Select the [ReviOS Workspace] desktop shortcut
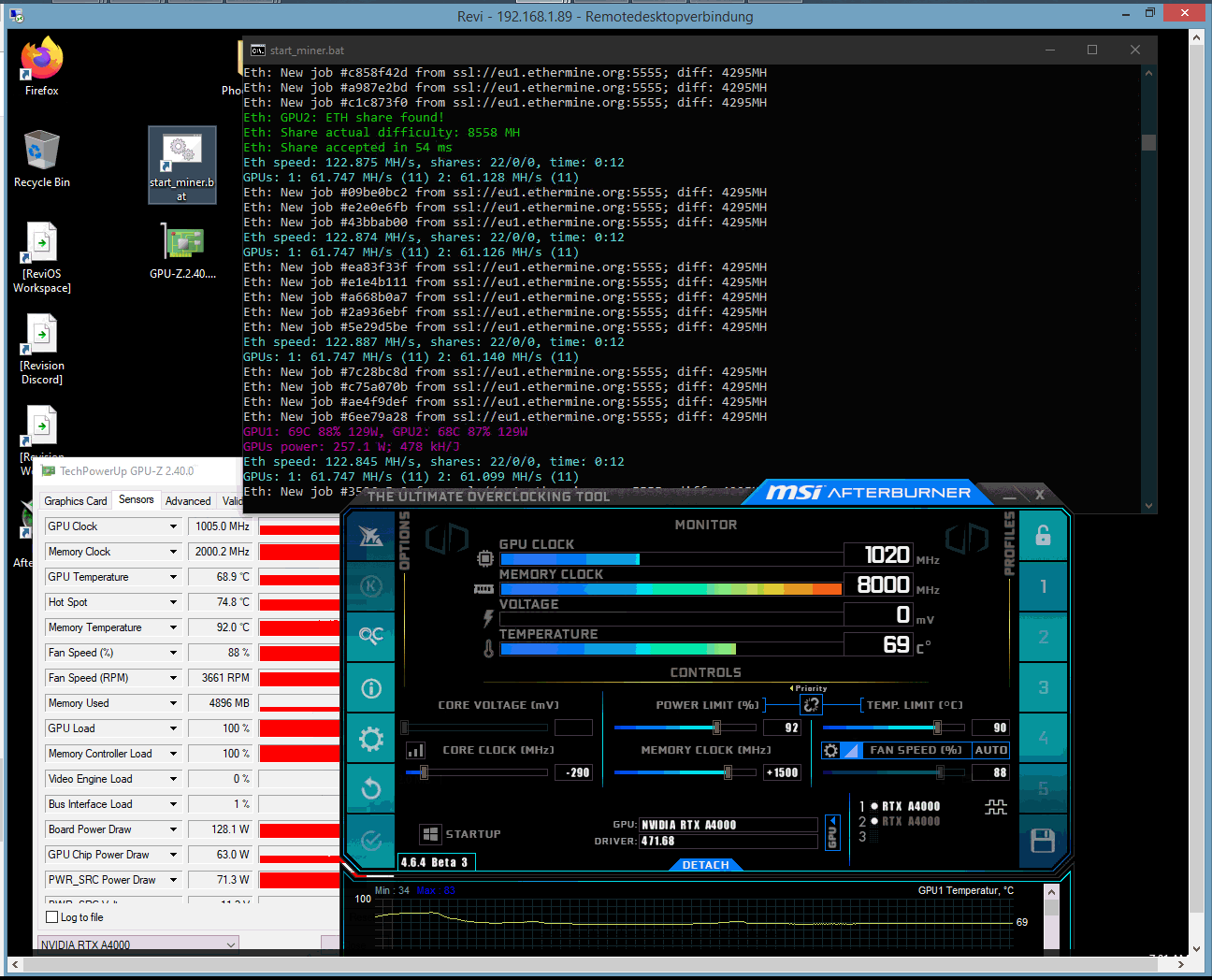 [x=42, y=257]
